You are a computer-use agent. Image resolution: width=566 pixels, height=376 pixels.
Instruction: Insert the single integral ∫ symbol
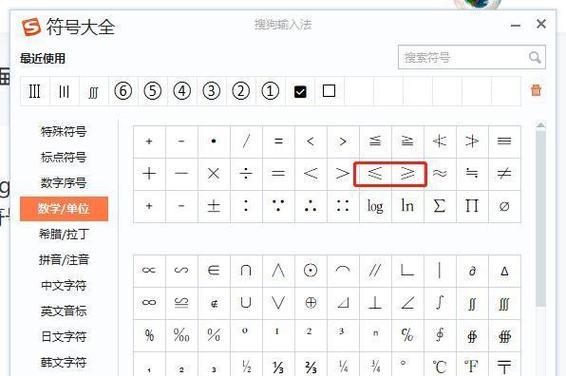440,303
